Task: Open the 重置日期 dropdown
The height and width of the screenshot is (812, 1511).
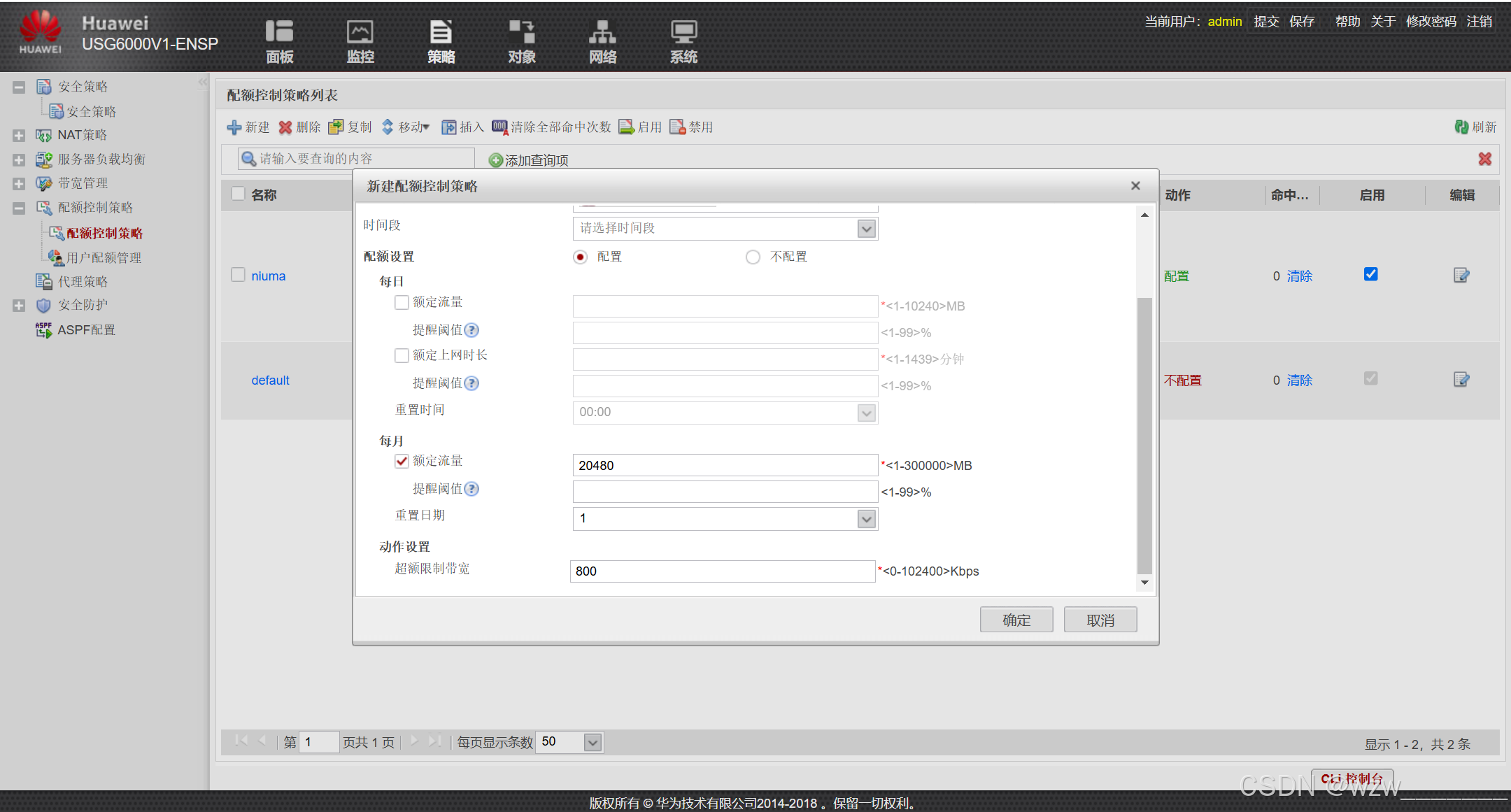Action: [866, 519]
